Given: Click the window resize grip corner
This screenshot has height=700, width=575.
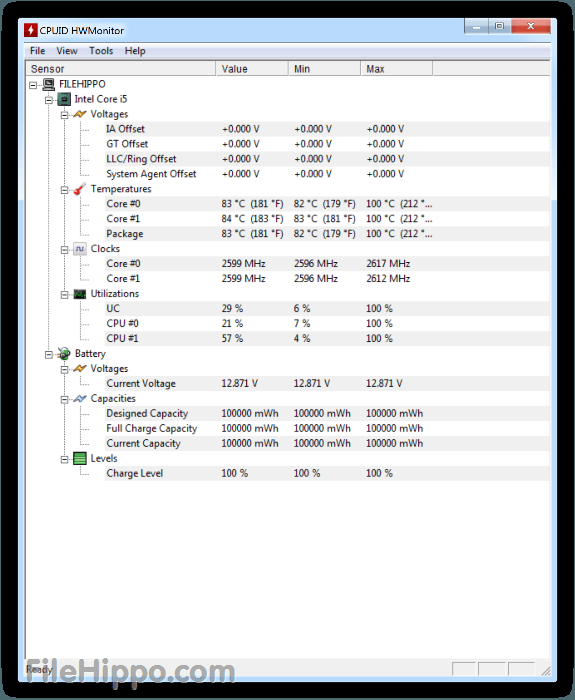Looking at the screenshot, I should point(546,671).
